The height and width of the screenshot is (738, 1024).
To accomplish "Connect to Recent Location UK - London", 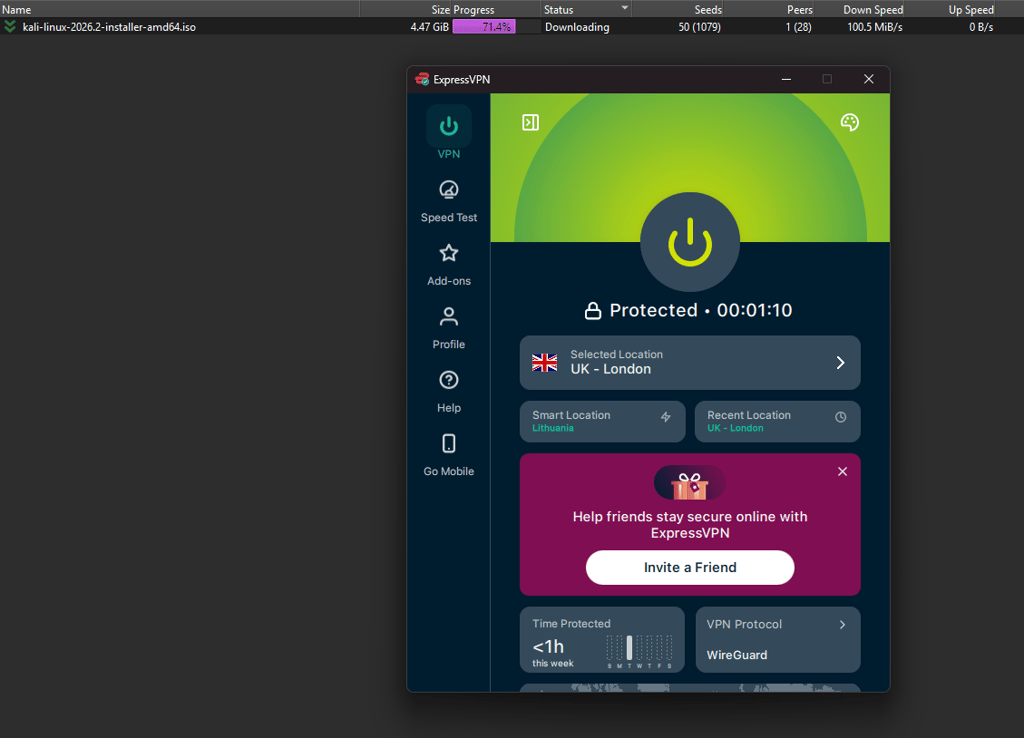I will 777,421.
